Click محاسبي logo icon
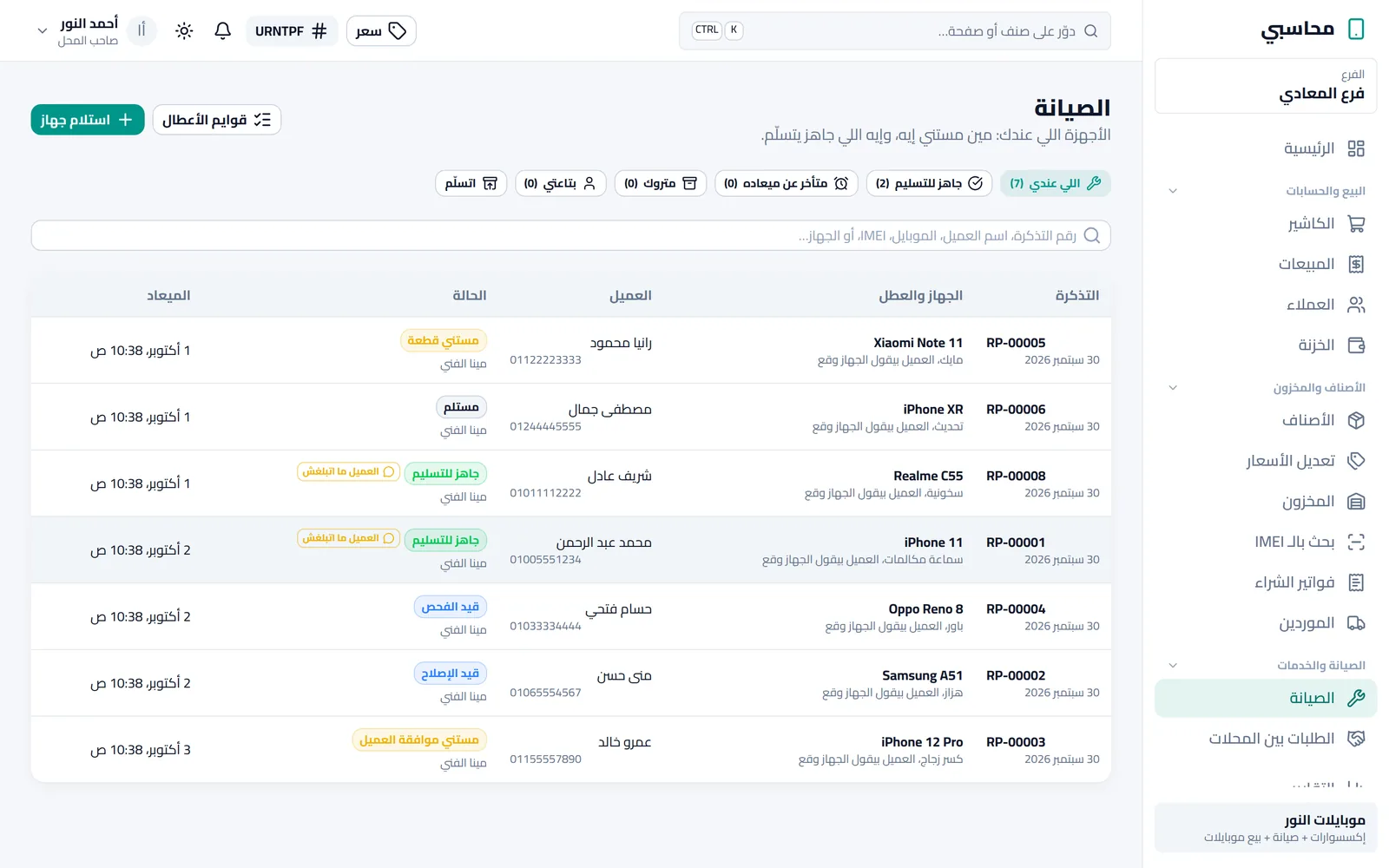 [1356, 30]
